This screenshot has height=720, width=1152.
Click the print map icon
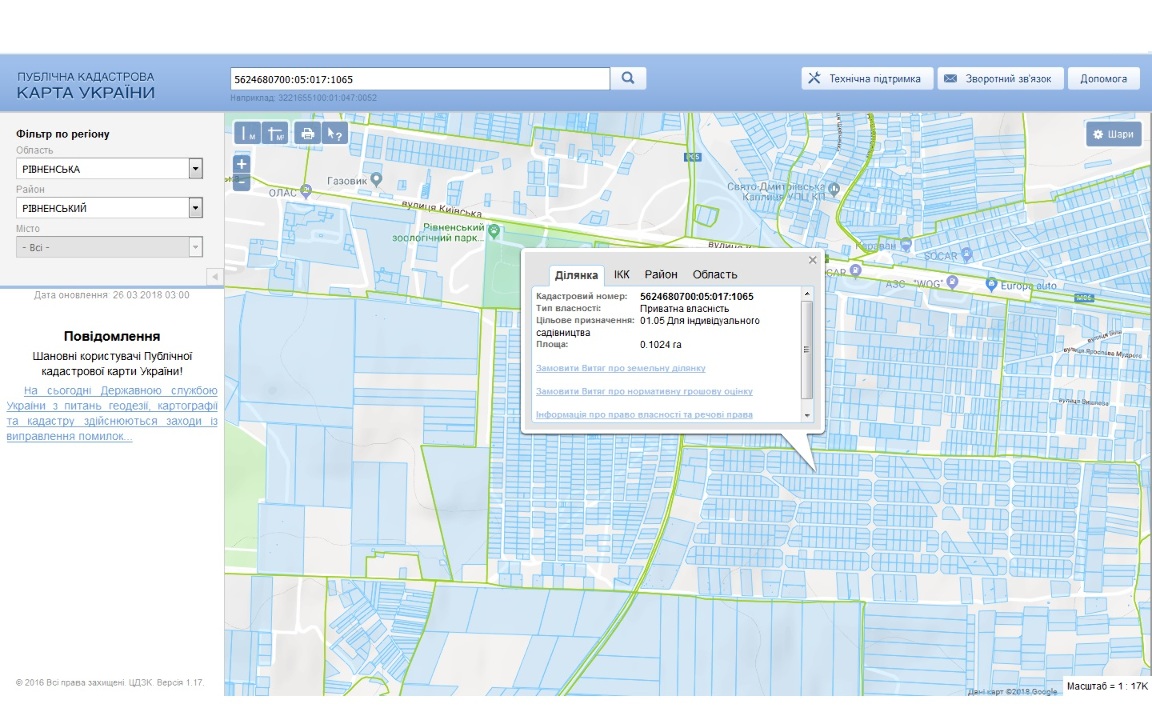click(307, 134)
